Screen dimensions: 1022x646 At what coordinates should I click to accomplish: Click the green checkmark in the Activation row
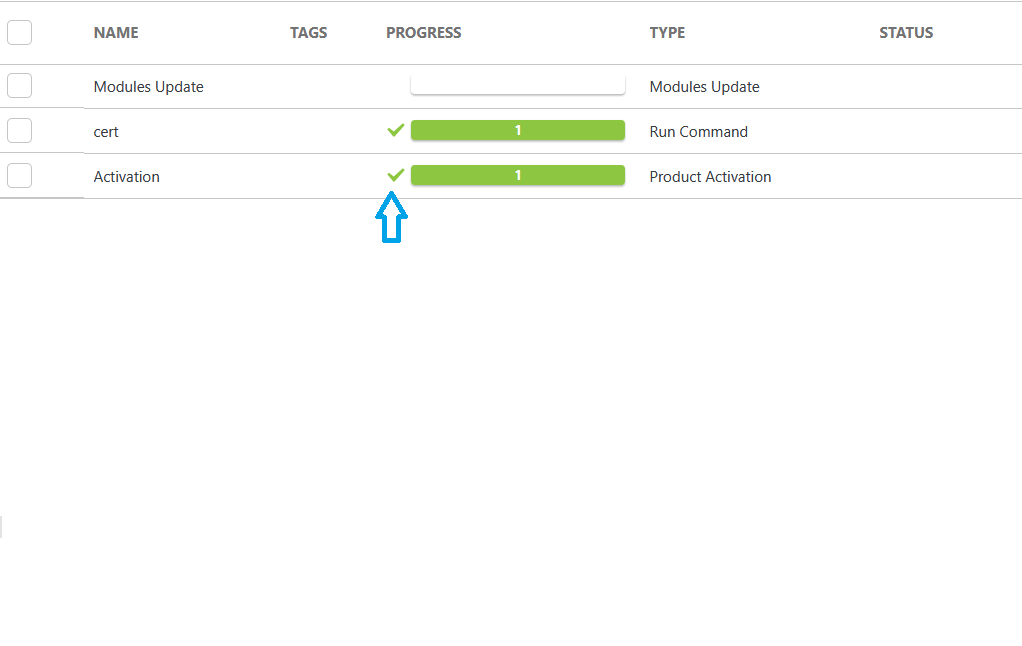point(395,175)
